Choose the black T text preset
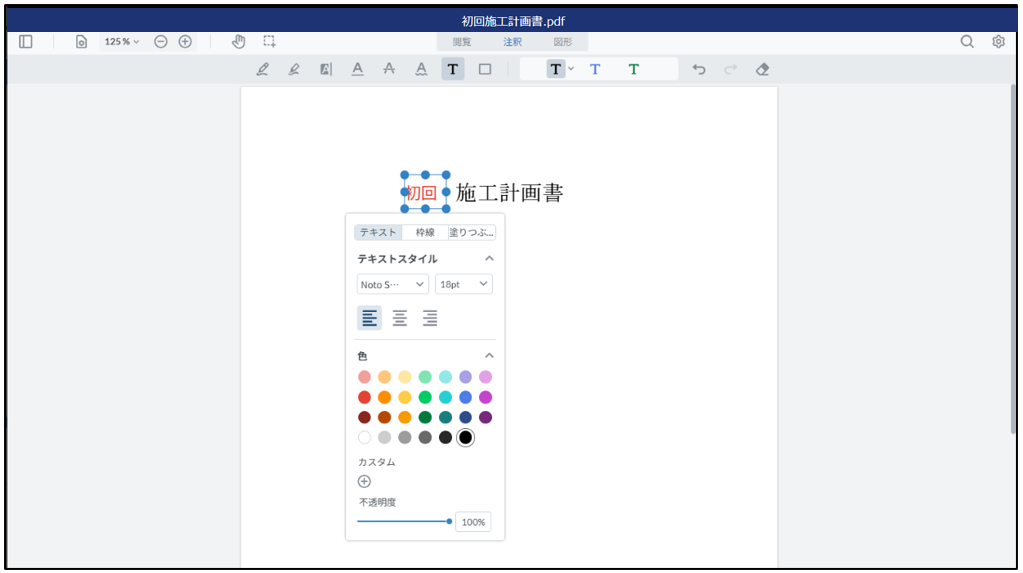 [x=555, y=69]
